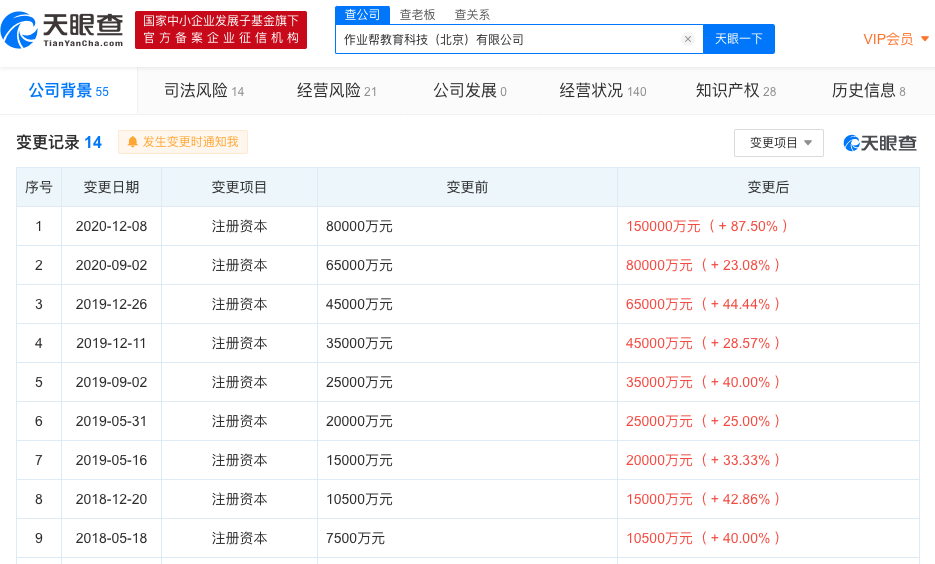The image size is (935, 564).
Task: Open the 知识产权 section tab
Action: (x=735, y=91)
